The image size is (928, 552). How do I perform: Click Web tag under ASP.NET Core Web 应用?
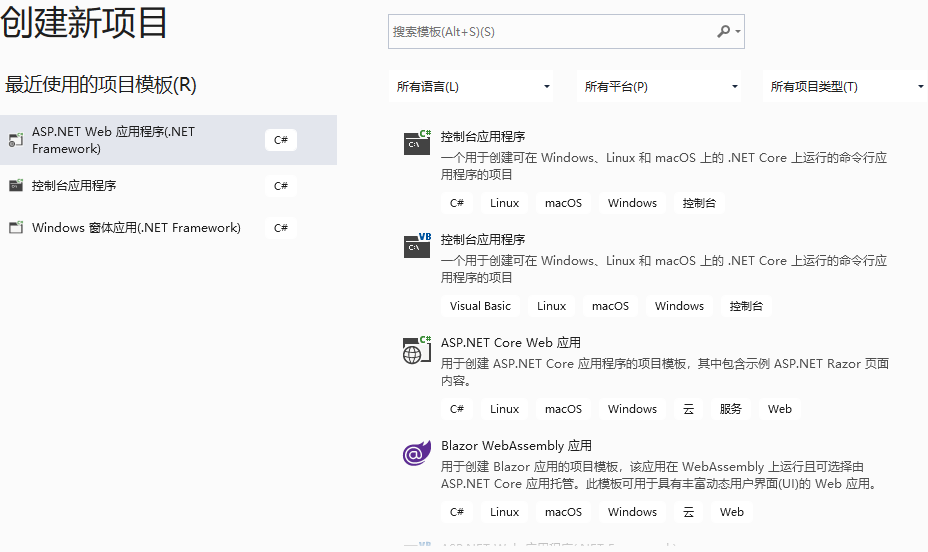[x=779, y=409]
